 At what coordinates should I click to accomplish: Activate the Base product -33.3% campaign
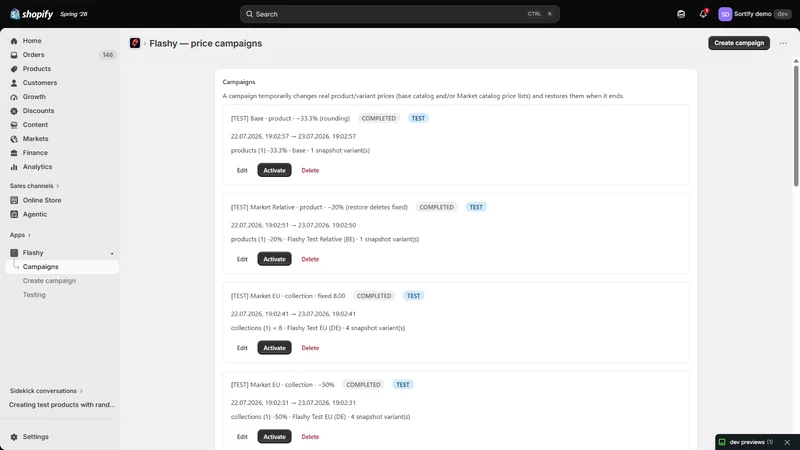(274, 170)
